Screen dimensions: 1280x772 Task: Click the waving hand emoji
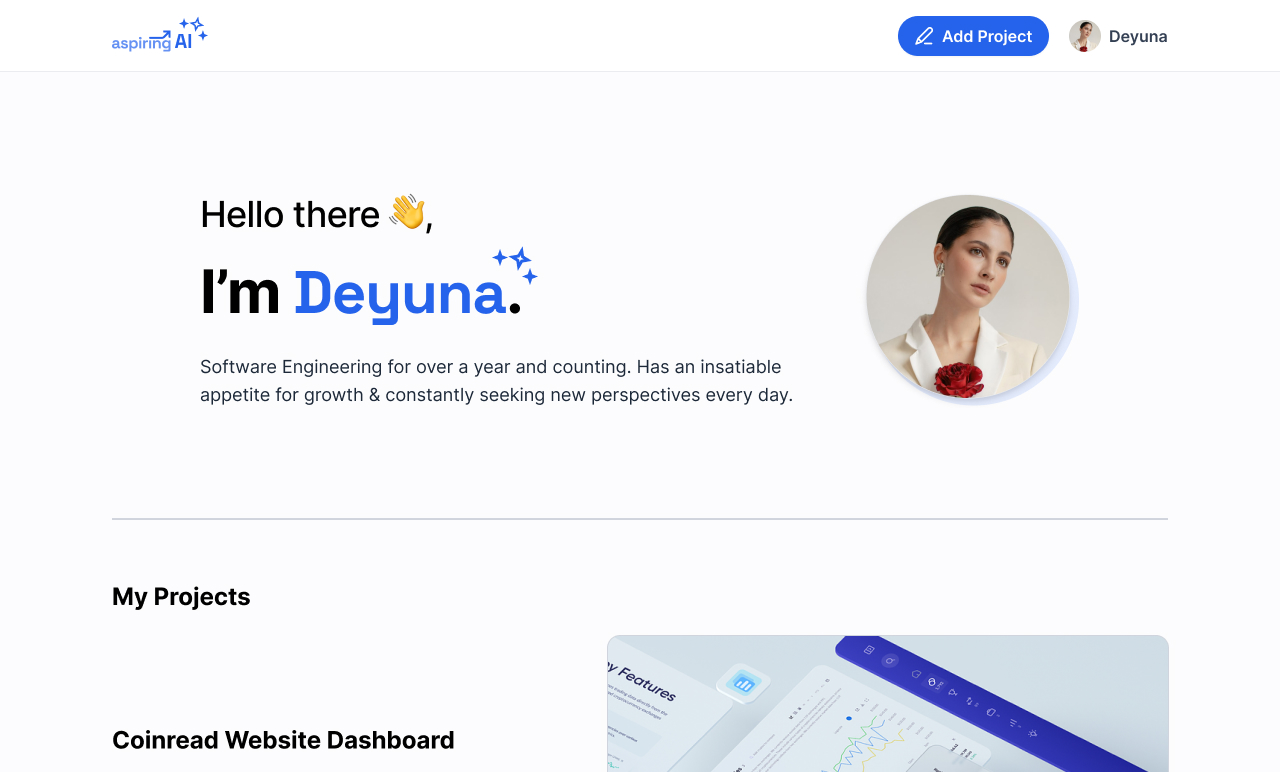pyautogui.click(x=407, y=212)
